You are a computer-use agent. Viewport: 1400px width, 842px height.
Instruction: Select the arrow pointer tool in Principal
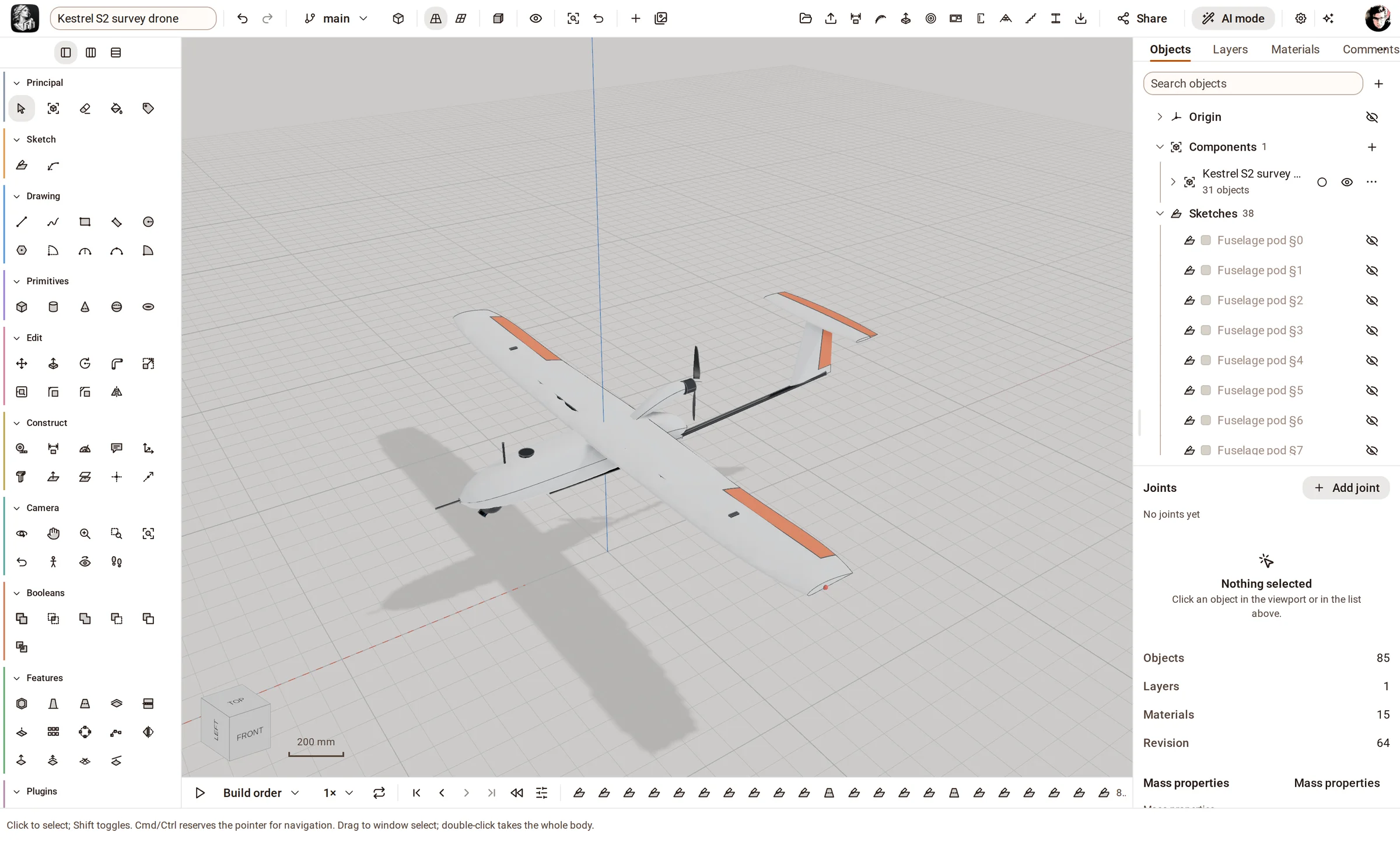click(22, 109)
